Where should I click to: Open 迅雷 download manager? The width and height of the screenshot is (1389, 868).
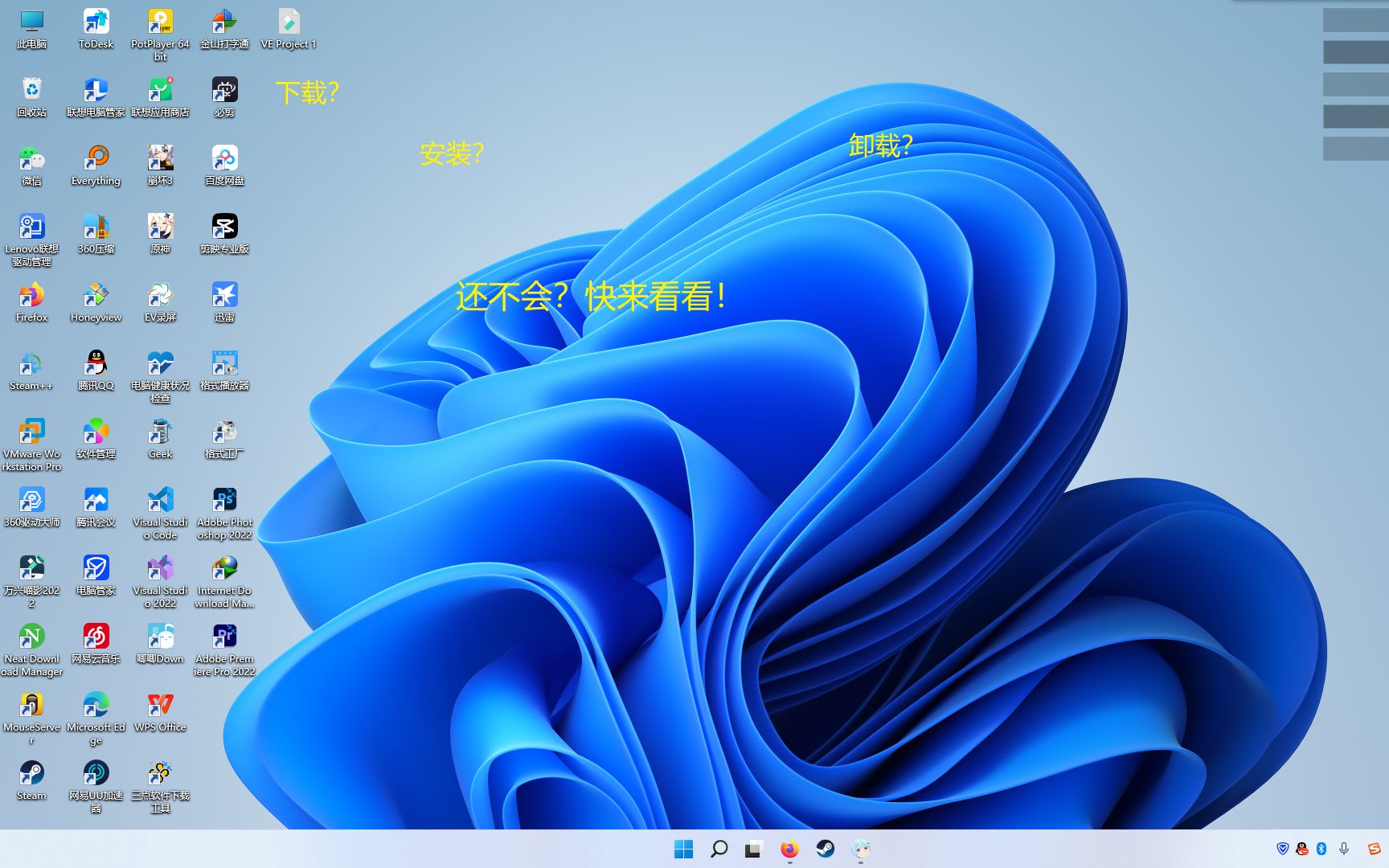[224, 294]
